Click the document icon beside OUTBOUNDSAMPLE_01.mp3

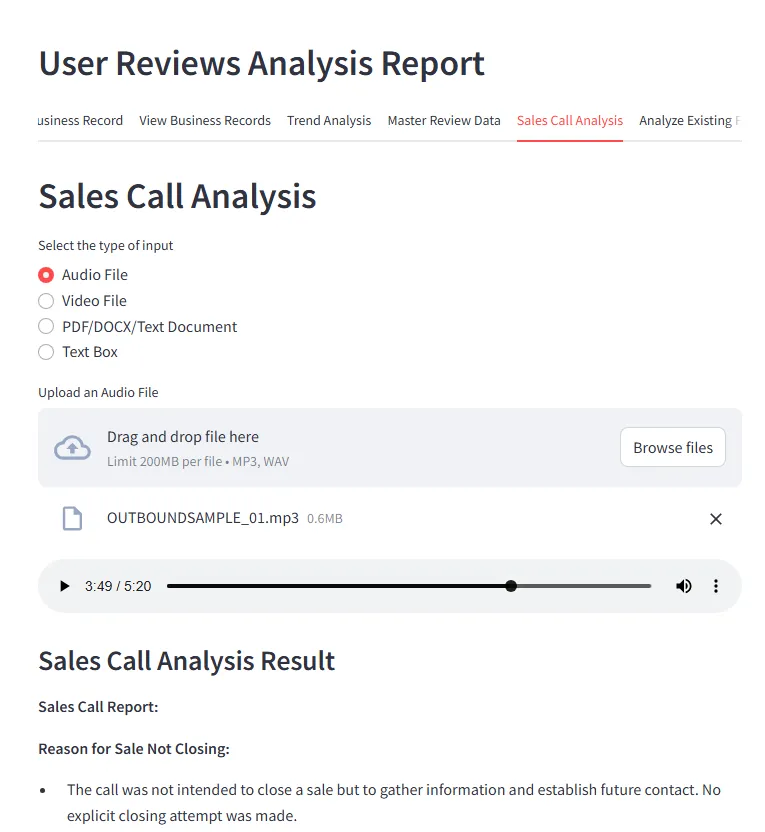pyautogui.click(x=72, y=519)
